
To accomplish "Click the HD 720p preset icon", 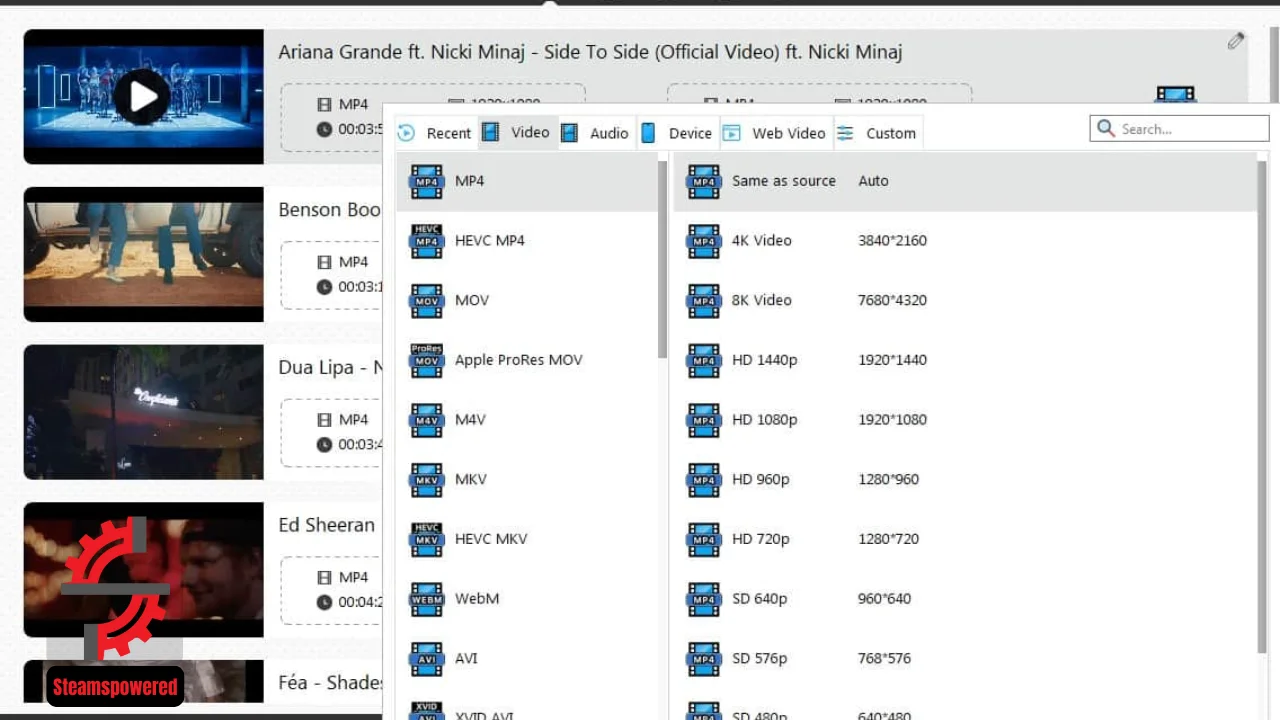I will point(704,540).
